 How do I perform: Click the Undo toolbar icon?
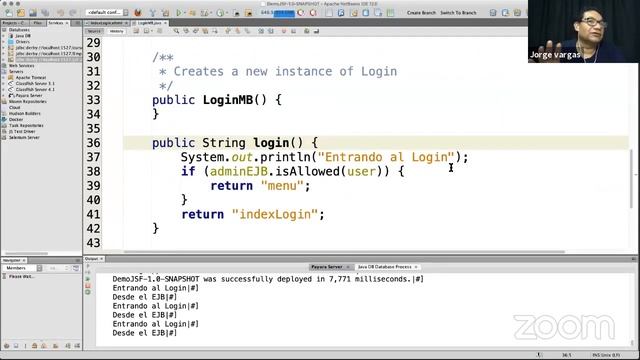(60, 13)
